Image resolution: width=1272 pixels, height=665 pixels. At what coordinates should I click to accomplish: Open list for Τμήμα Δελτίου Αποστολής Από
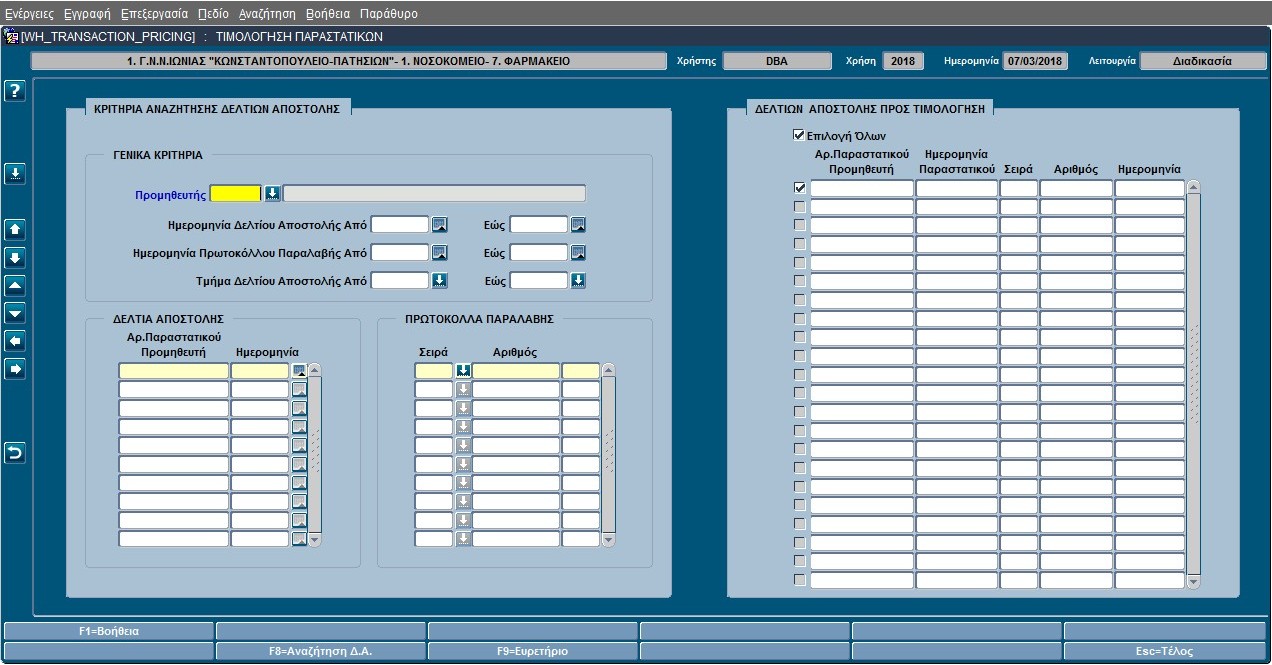[x=439, y=281]
